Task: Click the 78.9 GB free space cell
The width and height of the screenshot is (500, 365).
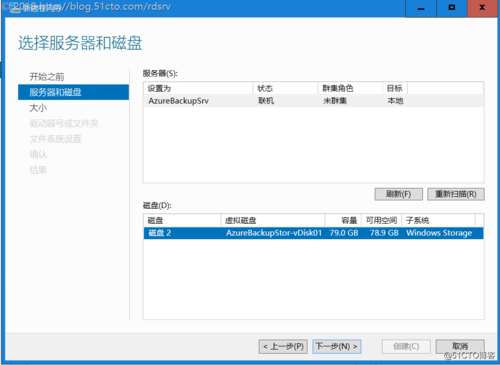Action: click(384, 233)
